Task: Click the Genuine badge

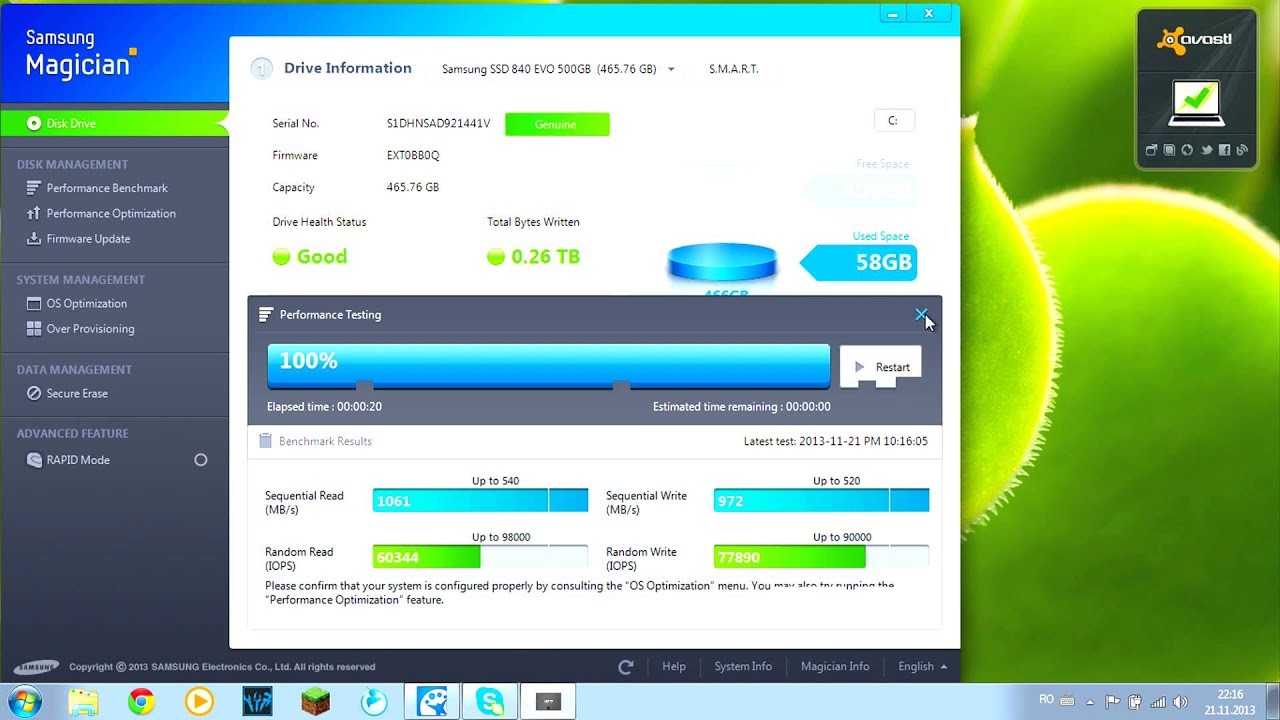Action: click(x=557, y=124)
